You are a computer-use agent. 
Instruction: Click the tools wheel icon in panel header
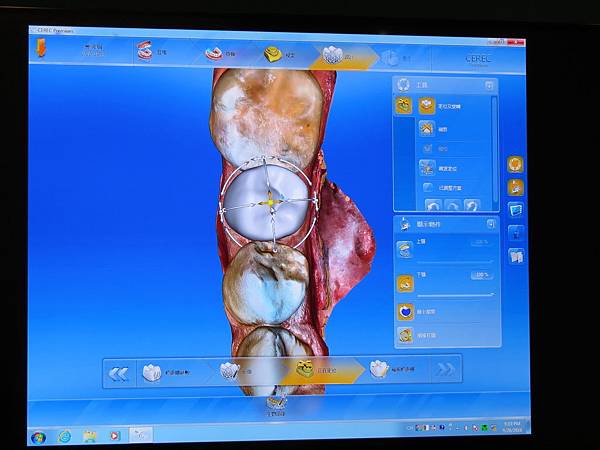403,85
